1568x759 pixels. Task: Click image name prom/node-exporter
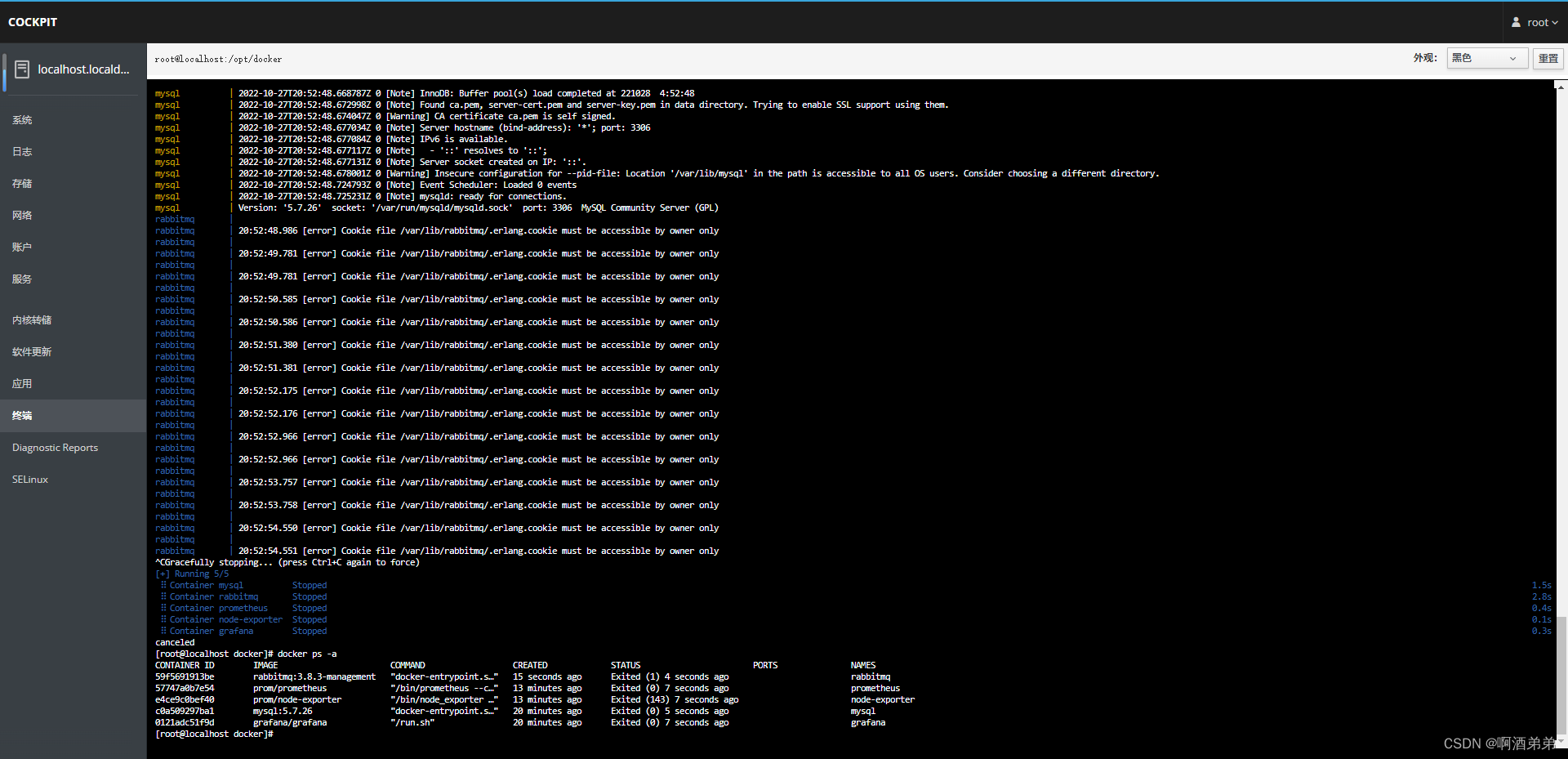(297, 699)
